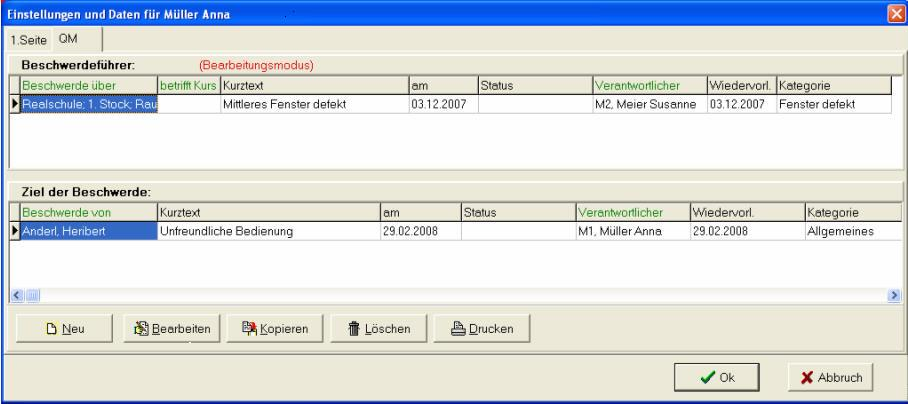Select cell 'Allgemeines' in Kategorie column
The height and width of the screenshot is (404, 908).
[x=854, y=231]
